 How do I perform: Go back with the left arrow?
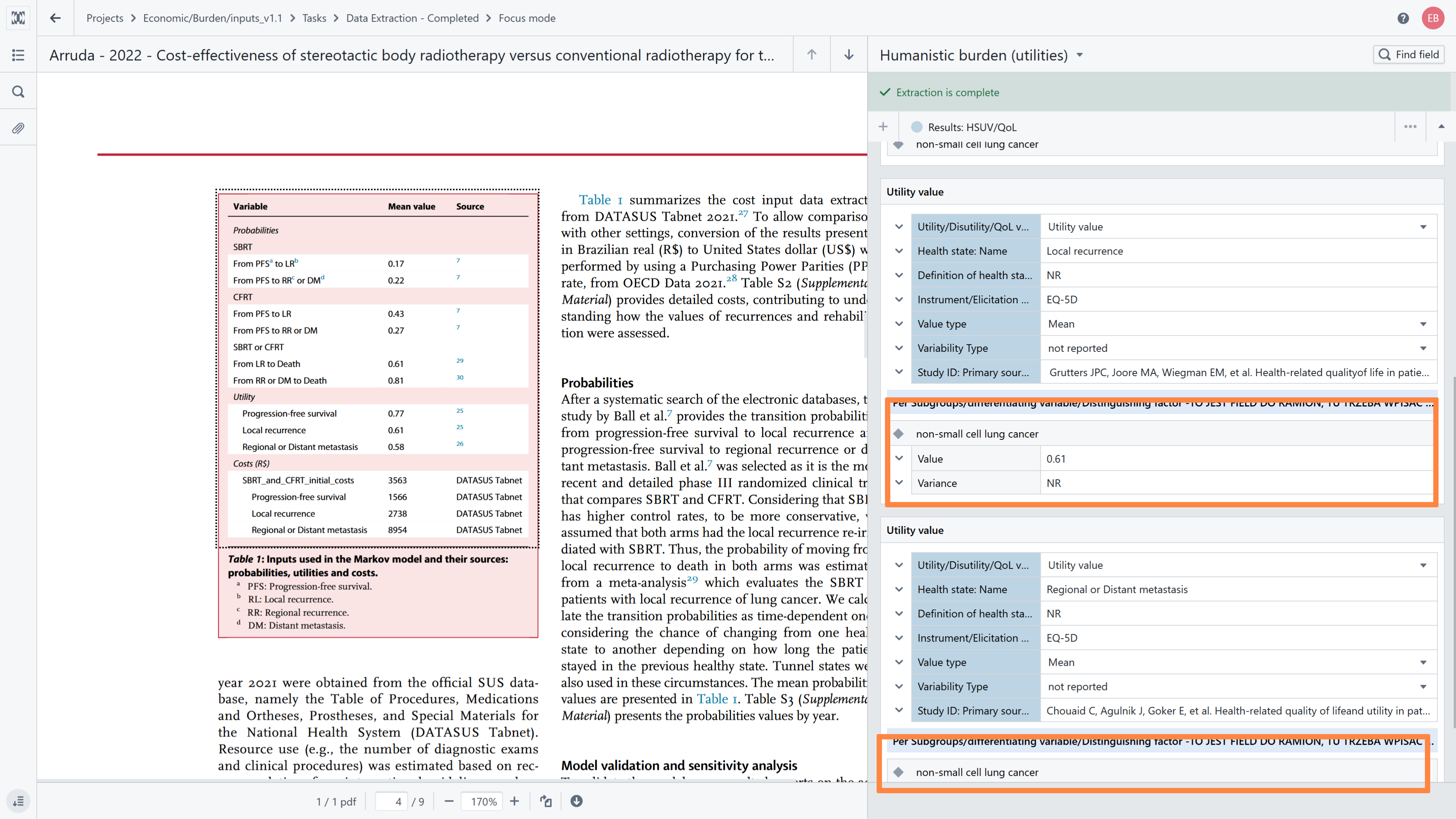(x=55, y=18)
